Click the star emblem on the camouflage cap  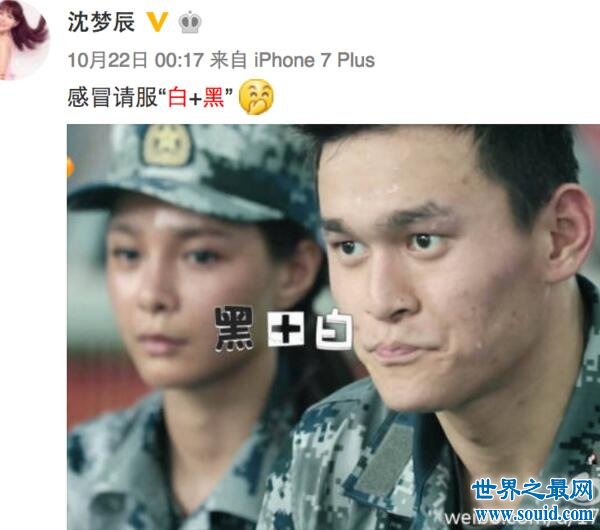coord(166,145)
